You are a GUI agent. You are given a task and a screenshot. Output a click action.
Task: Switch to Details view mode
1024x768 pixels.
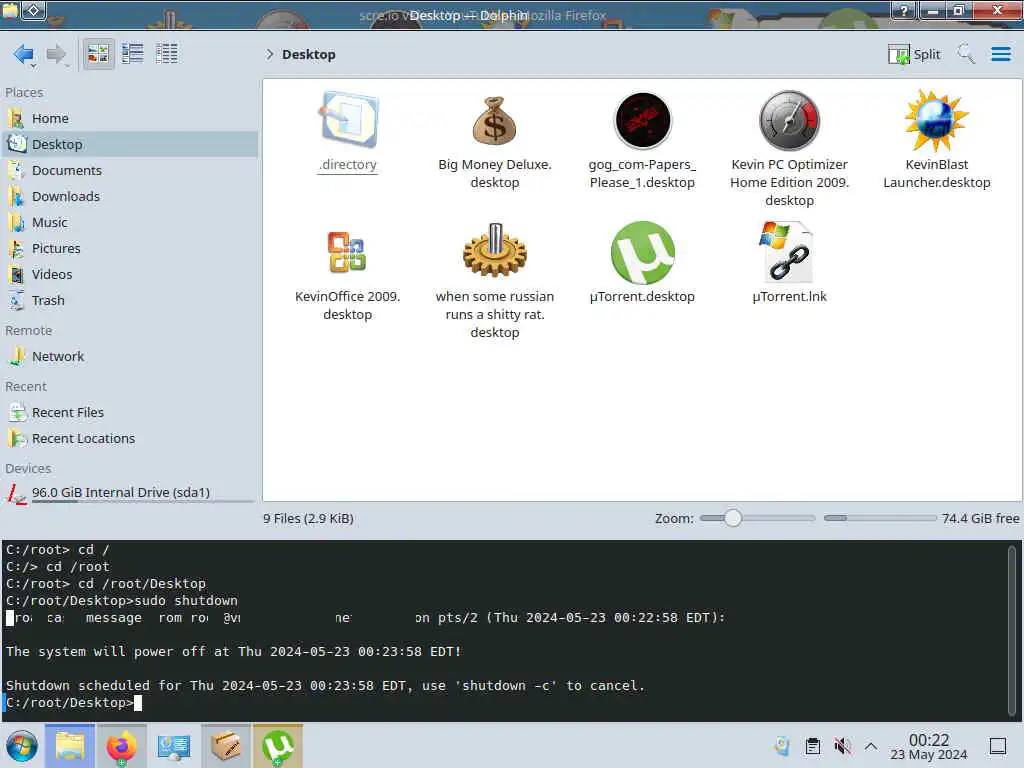click(167, 54)
